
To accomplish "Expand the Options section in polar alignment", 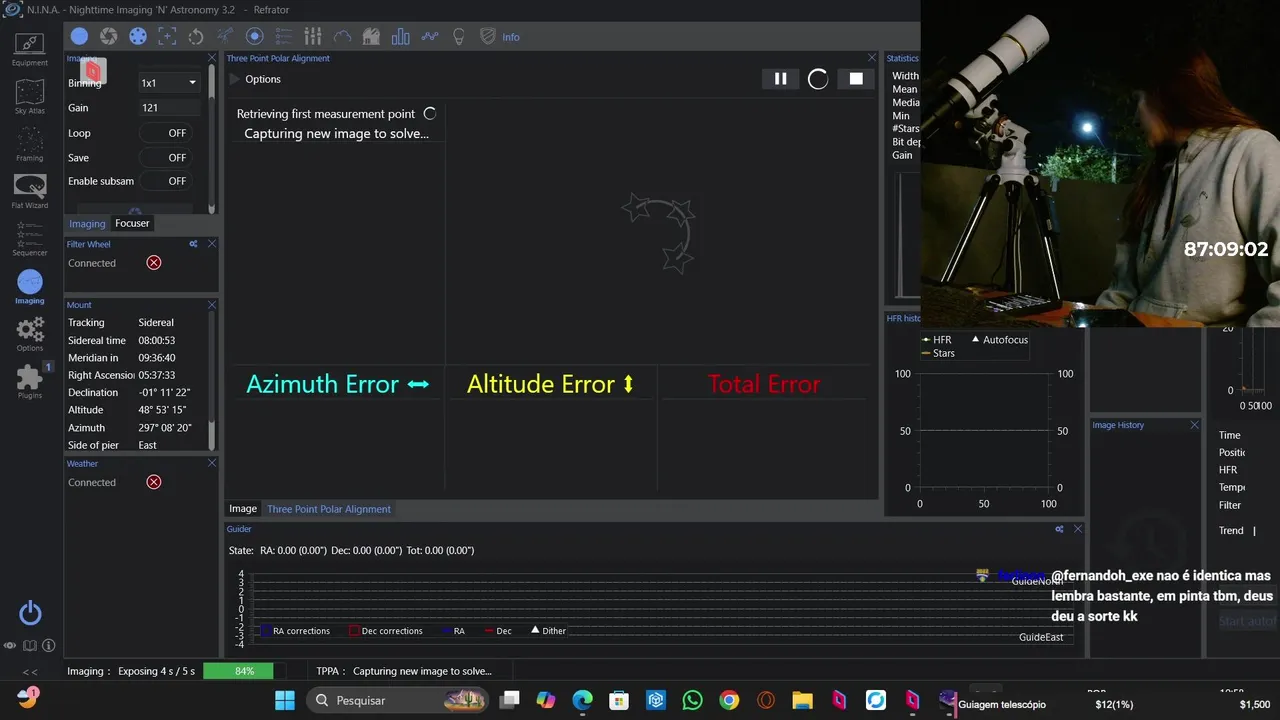I will (257, 79).
